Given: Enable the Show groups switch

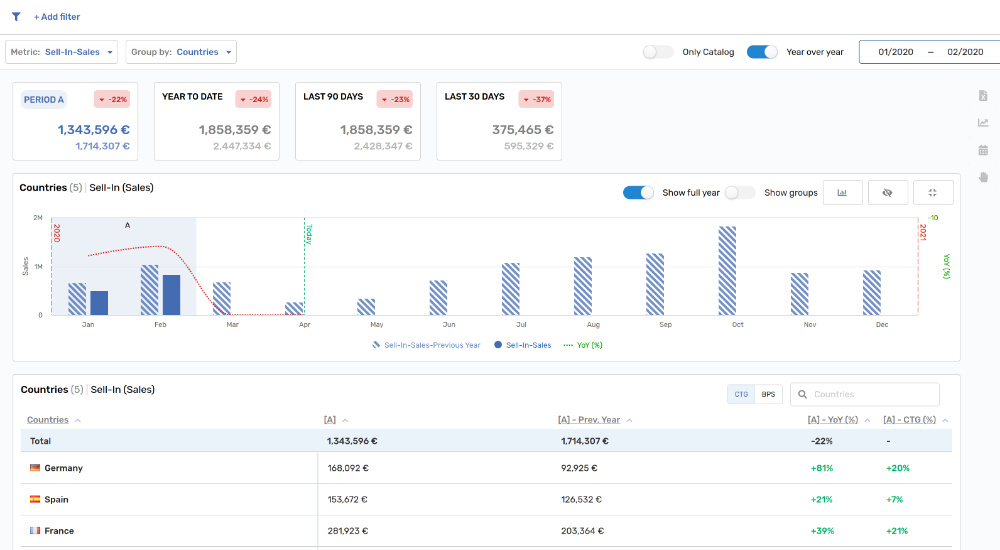Looking at the screenshot, I should pos(739,193).
